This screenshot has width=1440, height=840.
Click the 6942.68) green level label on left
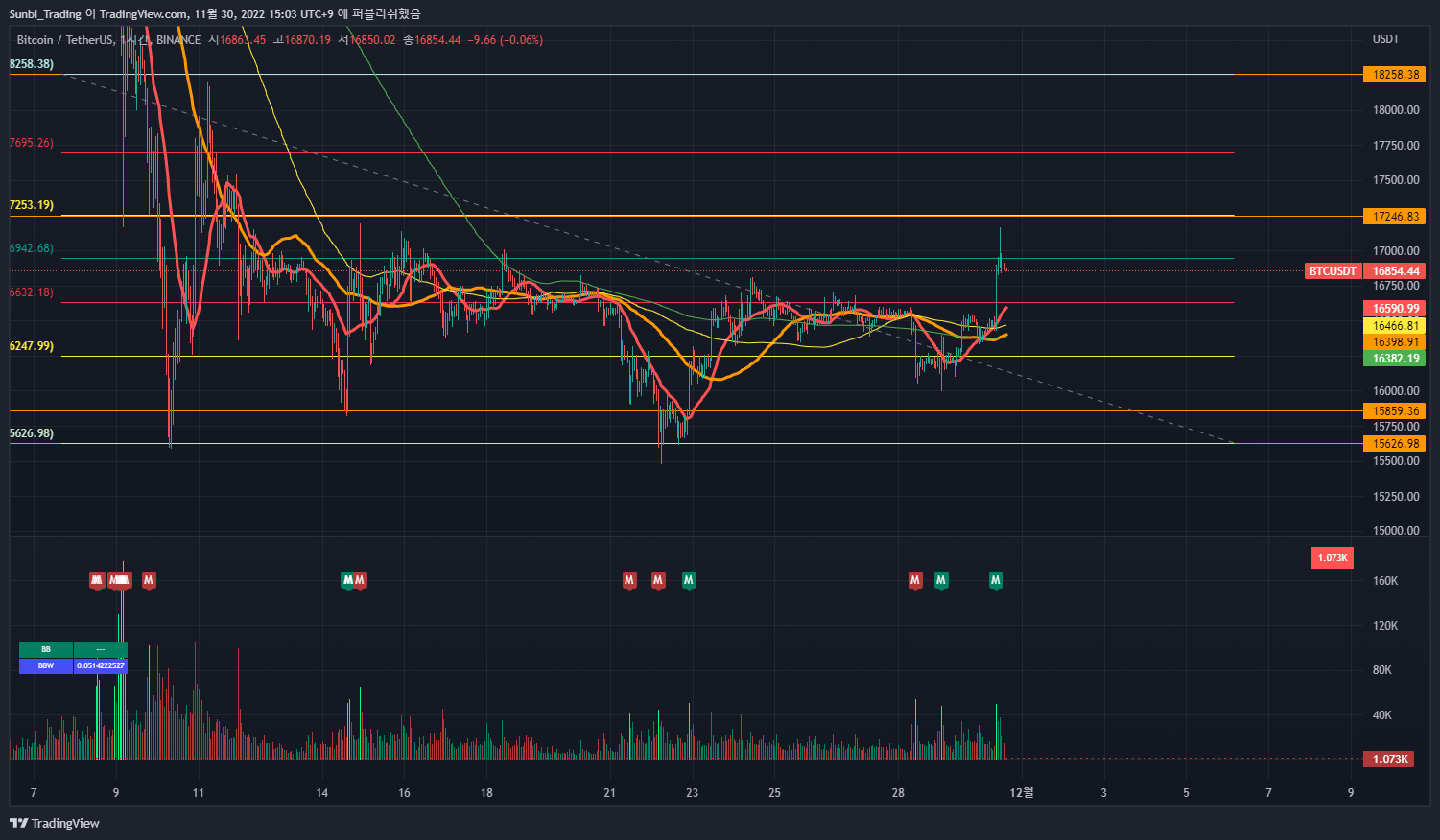pyautogui.click(x=32, y=248)
